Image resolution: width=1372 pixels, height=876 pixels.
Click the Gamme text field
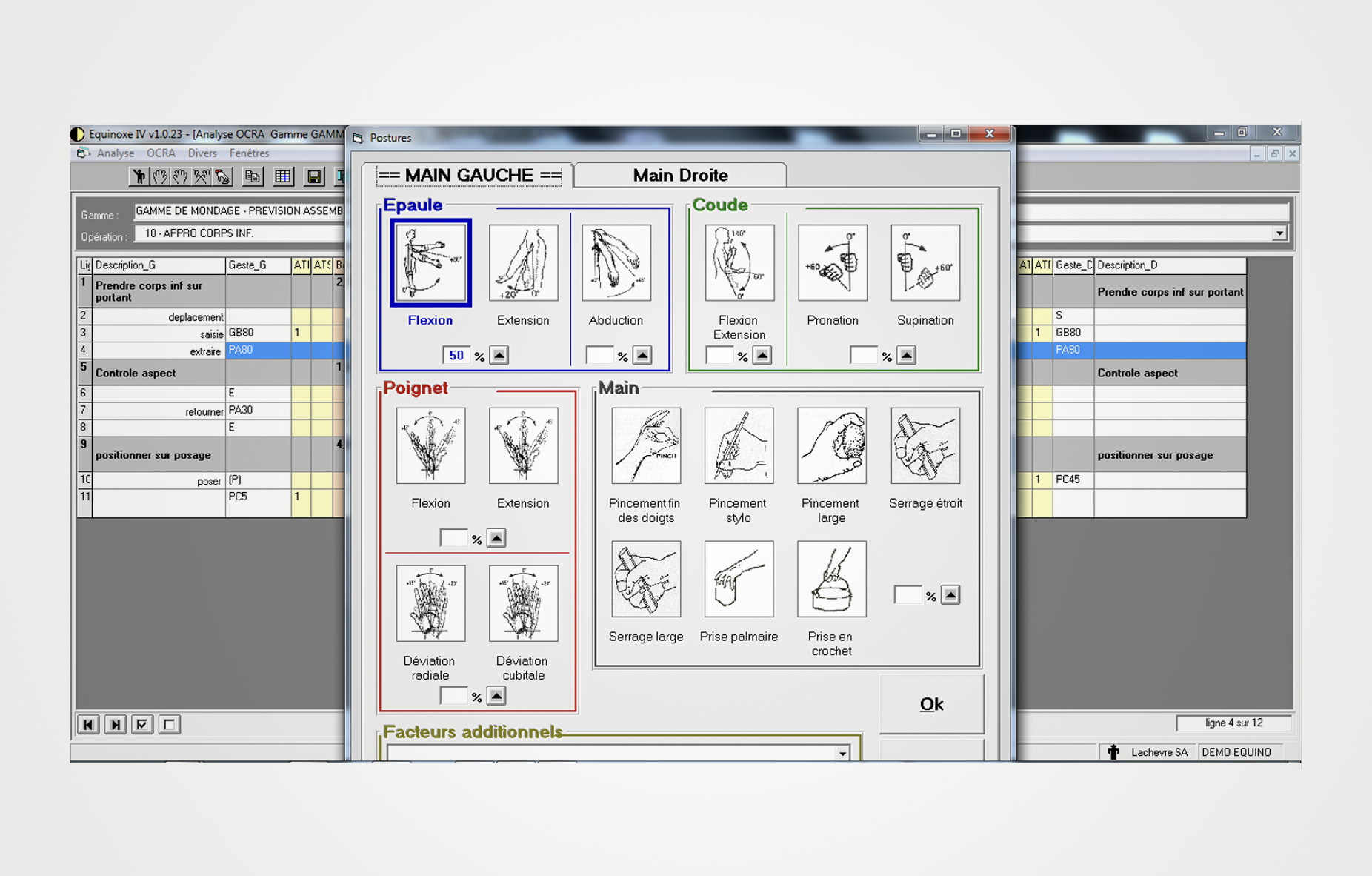[x=239, y=211]
